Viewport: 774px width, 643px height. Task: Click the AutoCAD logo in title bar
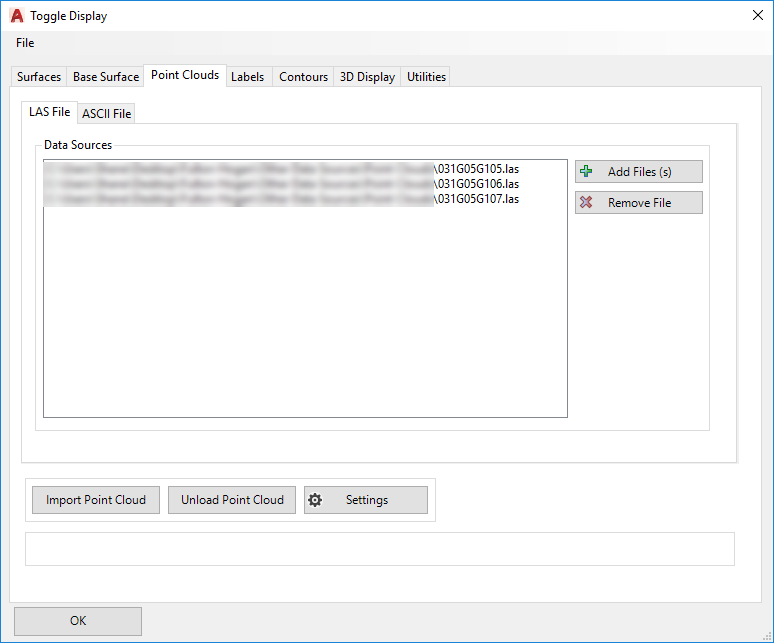pos(16,16)
